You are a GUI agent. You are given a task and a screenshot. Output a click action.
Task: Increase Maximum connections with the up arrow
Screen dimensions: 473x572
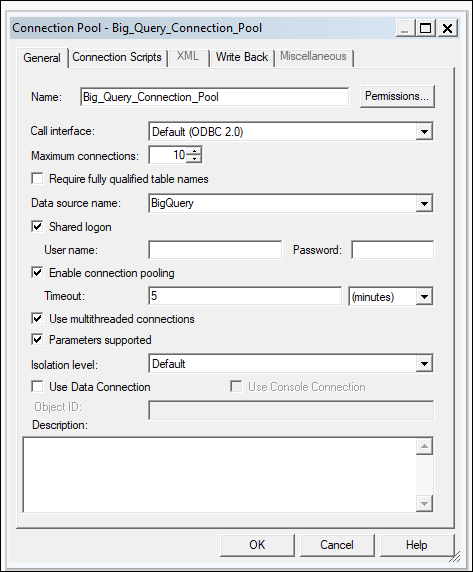click(x=194, y=151)
